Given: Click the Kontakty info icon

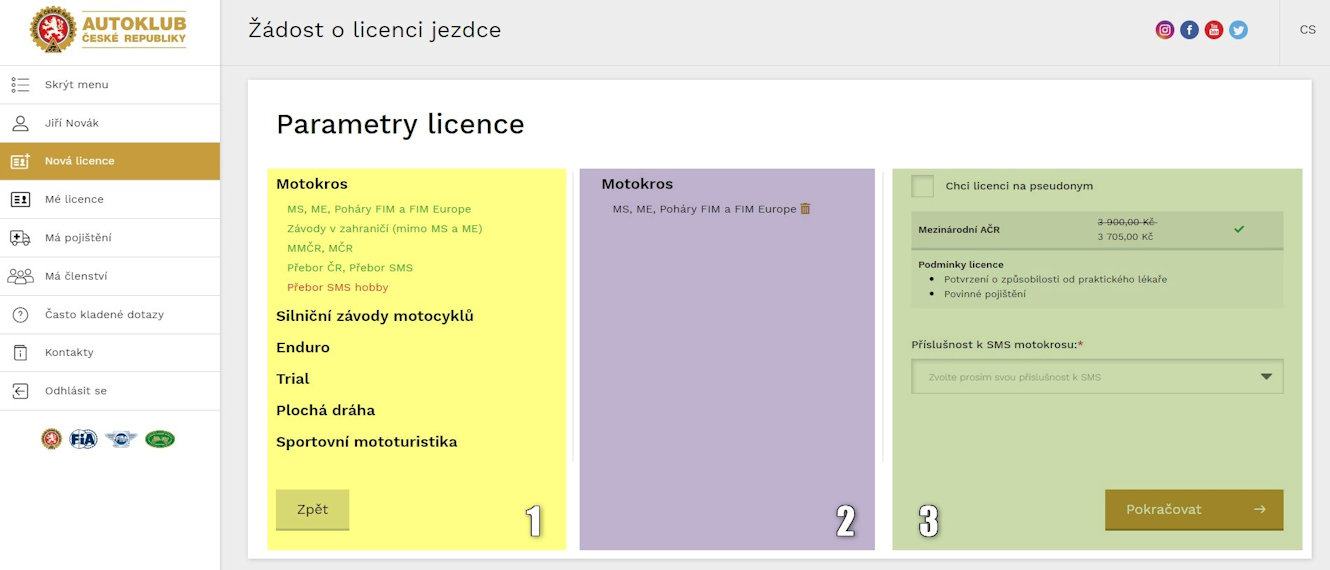Looking at the screenshot, I should [20, 352].
